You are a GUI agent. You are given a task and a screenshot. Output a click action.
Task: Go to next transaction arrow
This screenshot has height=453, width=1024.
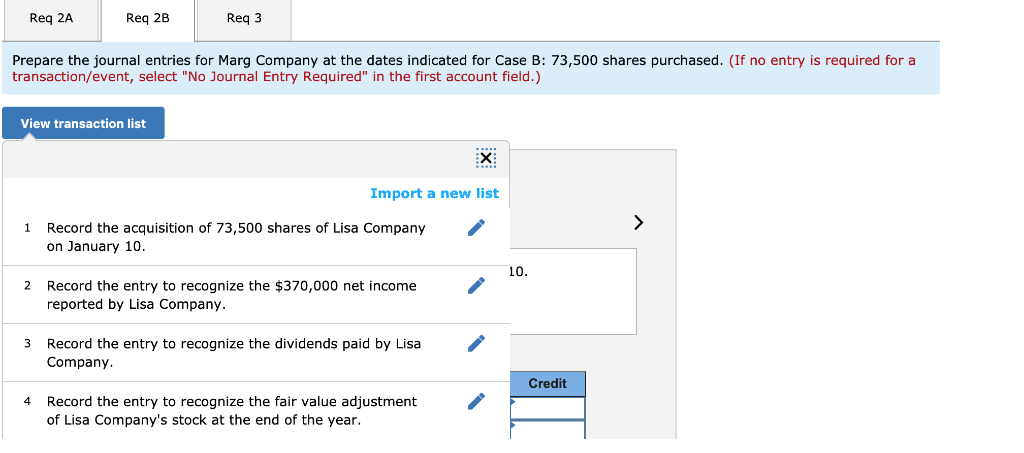point(639,223)
